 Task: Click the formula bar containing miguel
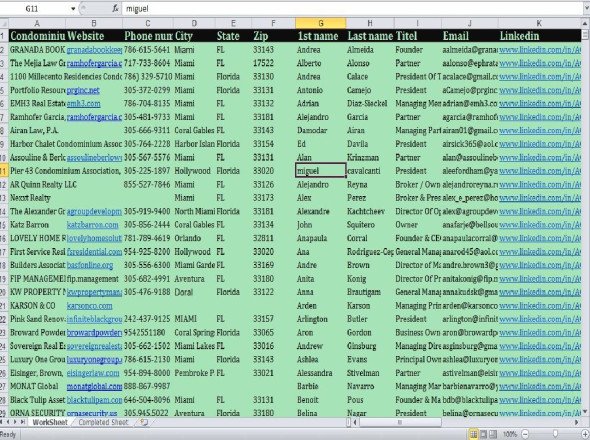[354, 8]
